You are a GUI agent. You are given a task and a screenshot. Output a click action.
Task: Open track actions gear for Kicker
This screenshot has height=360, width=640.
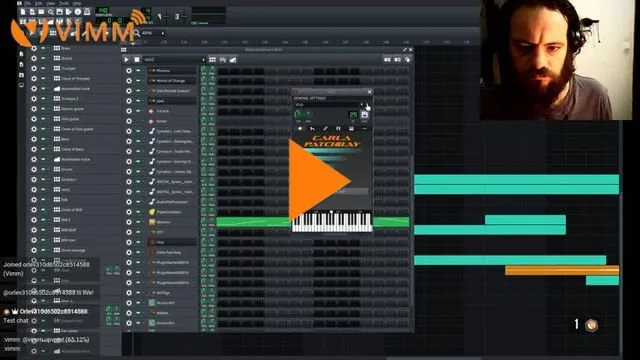pyautogui.click(x=129, y=121)
